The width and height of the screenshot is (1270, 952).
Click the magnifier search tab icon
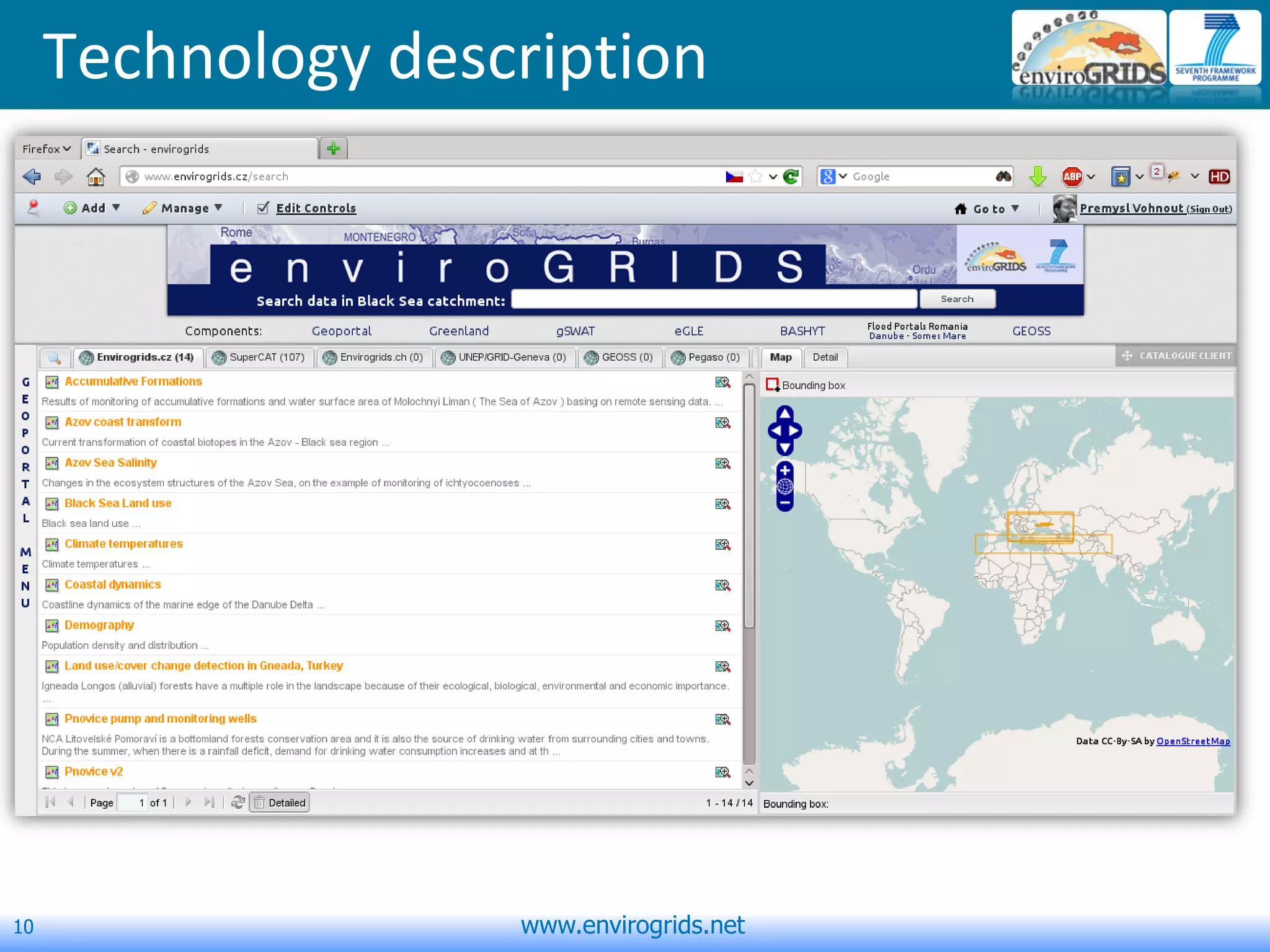[x=55, y=358]
